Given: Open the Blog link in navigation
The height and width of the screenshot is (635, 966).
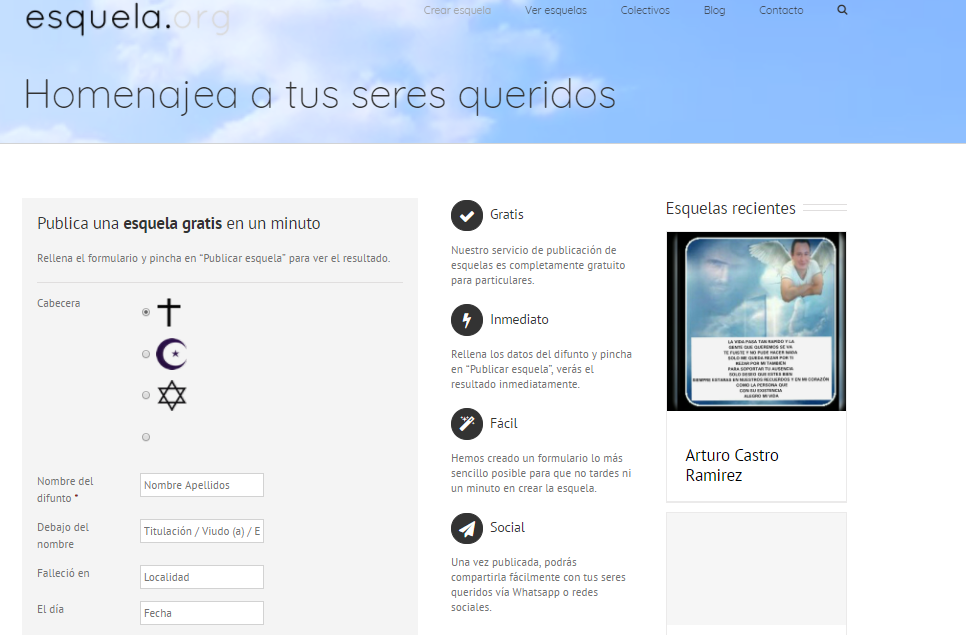Looking at the screenshot, I should [x=714, y=10].
